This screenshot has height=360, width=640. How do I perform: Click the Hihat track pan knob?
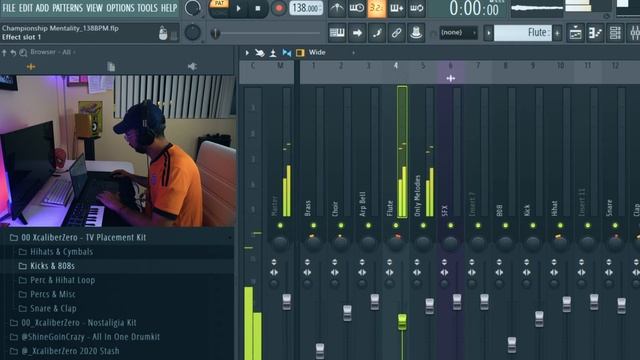pos(560,243)
